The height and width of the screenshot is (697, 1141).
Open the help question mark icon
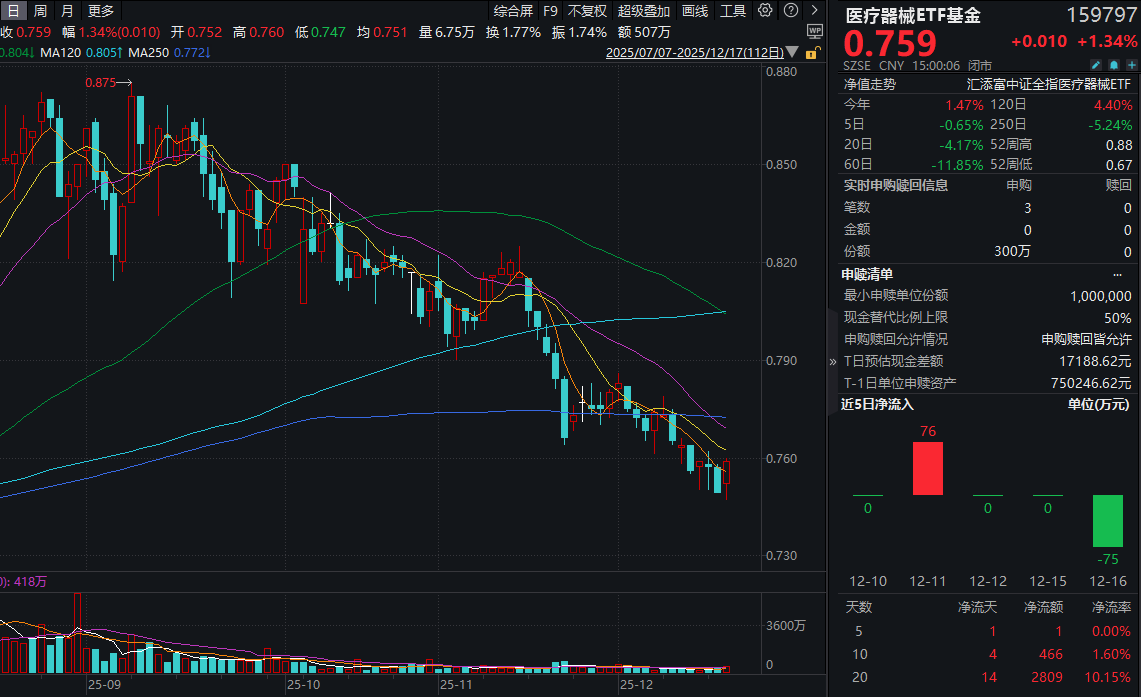pos(791,10)
